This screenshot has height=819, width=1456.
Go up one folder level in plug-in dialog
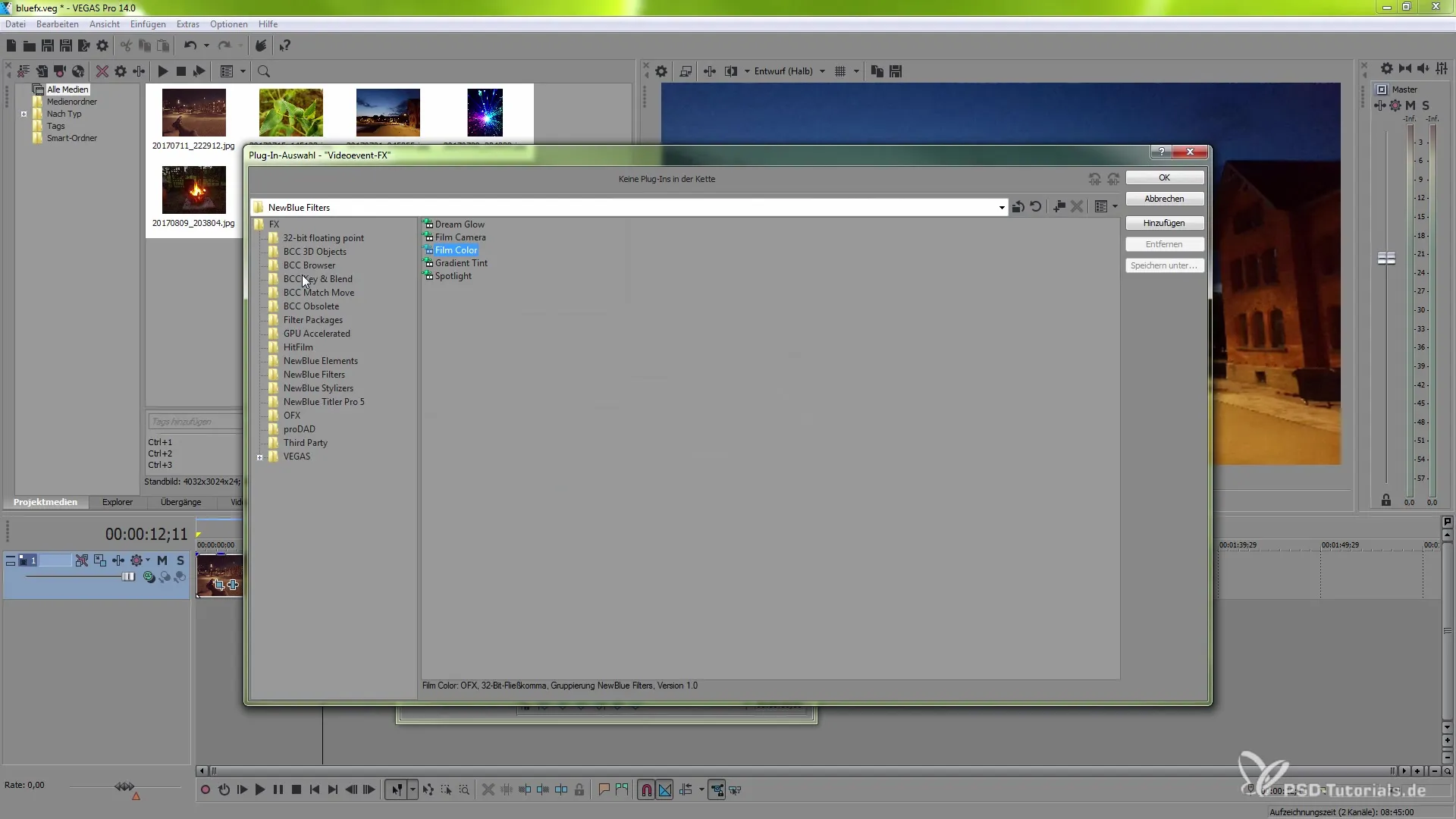pyautogui.click(x=1018, y=206)
